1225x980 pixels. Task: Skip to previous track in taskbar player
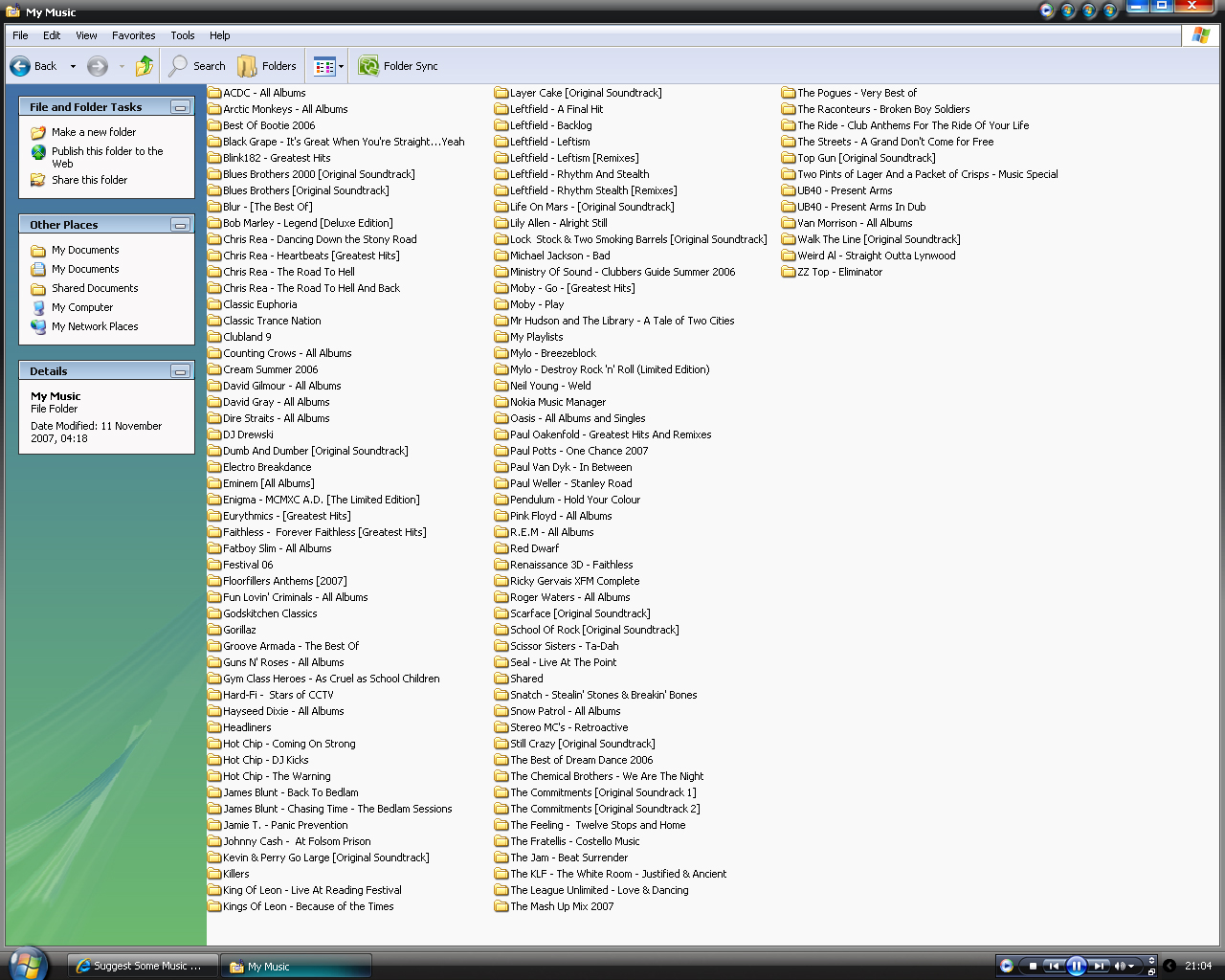1054,966
